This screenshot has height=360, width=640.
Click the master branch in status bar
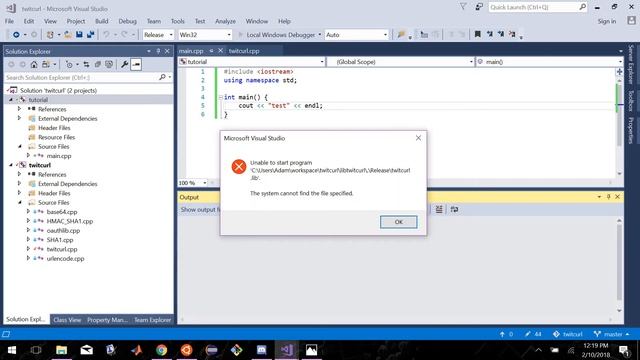[x=611, y=334]
